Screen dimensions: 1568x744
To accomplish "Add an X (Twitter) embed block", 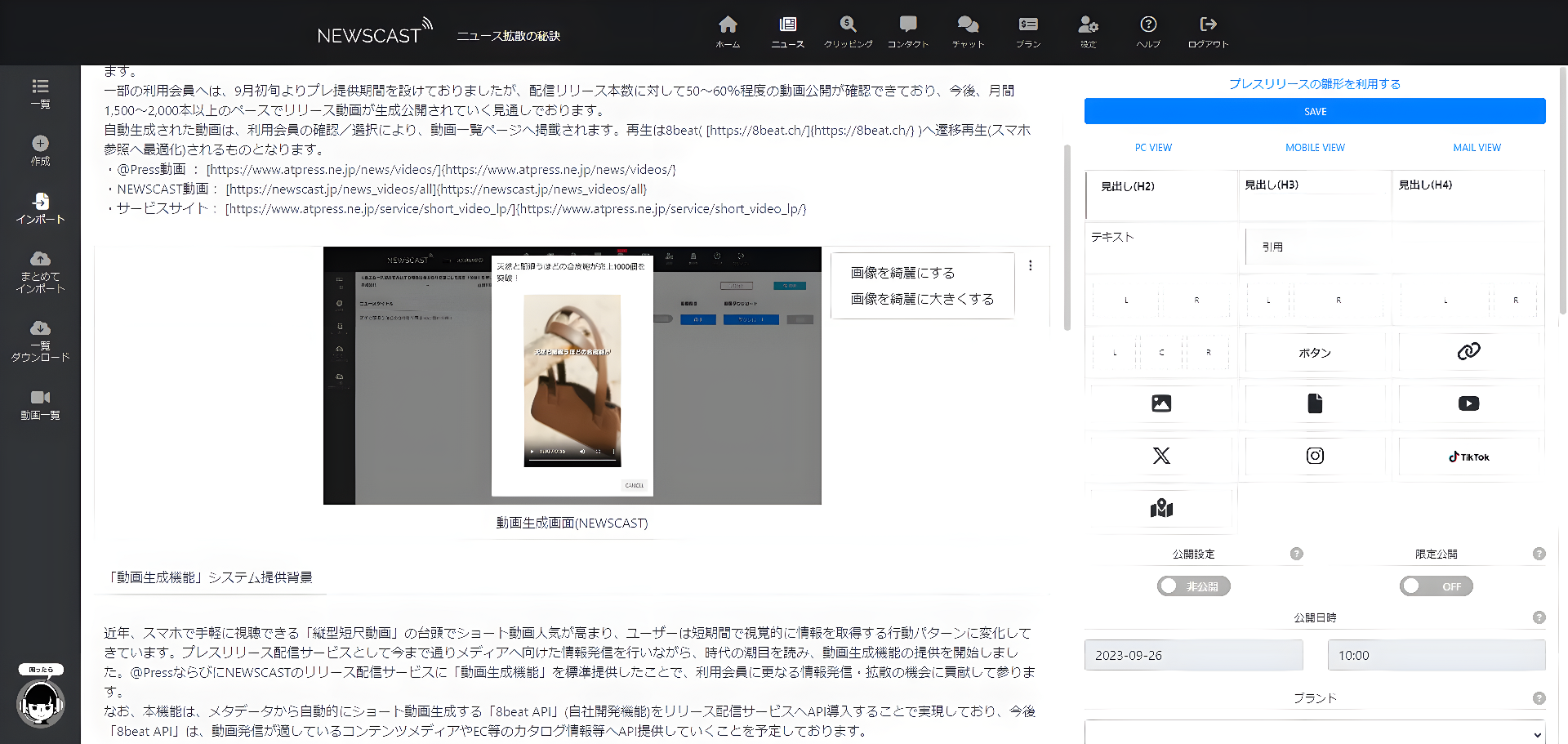I will pyautogui.click(x=1161, y=456).
